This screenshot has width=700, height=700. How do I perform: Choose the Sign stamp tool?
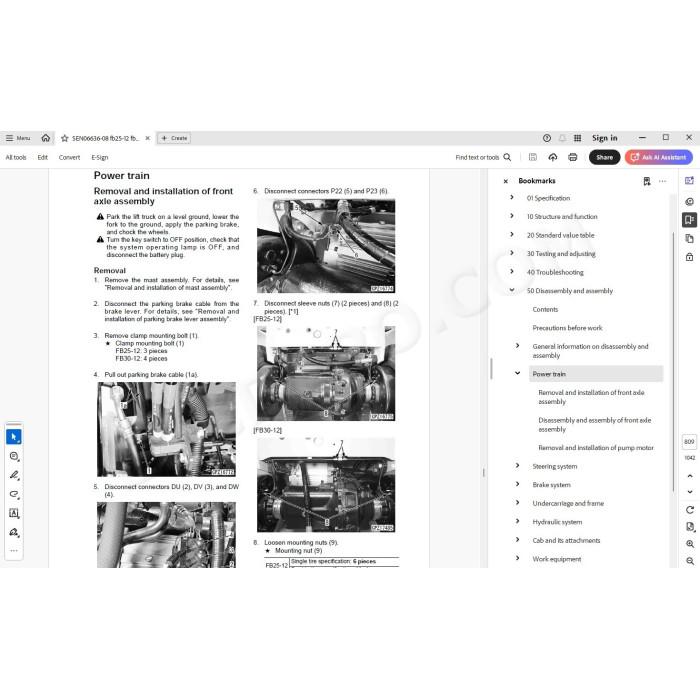coord(14,532)
